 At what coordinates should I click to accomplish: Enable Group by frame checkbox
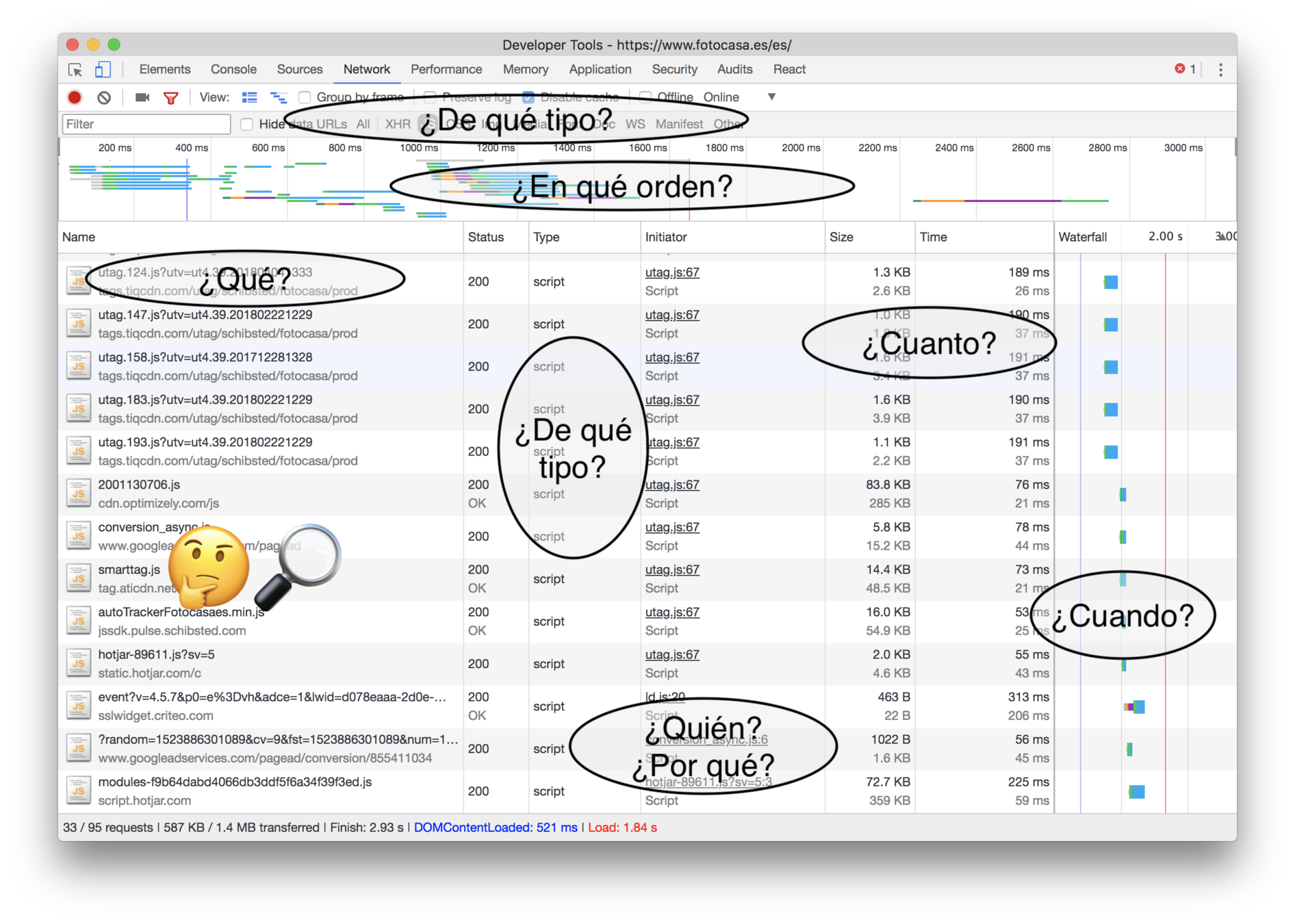[305, 97]
